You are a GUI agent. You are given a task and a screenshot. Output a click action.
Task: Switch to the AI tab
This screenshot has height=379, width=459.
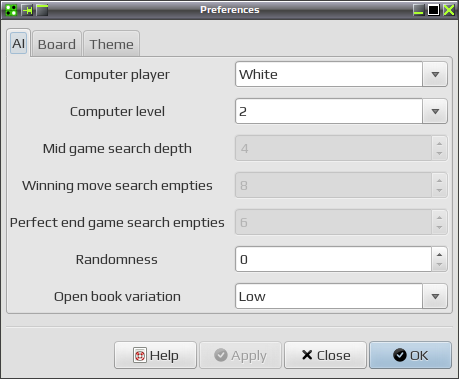(19, 43)
